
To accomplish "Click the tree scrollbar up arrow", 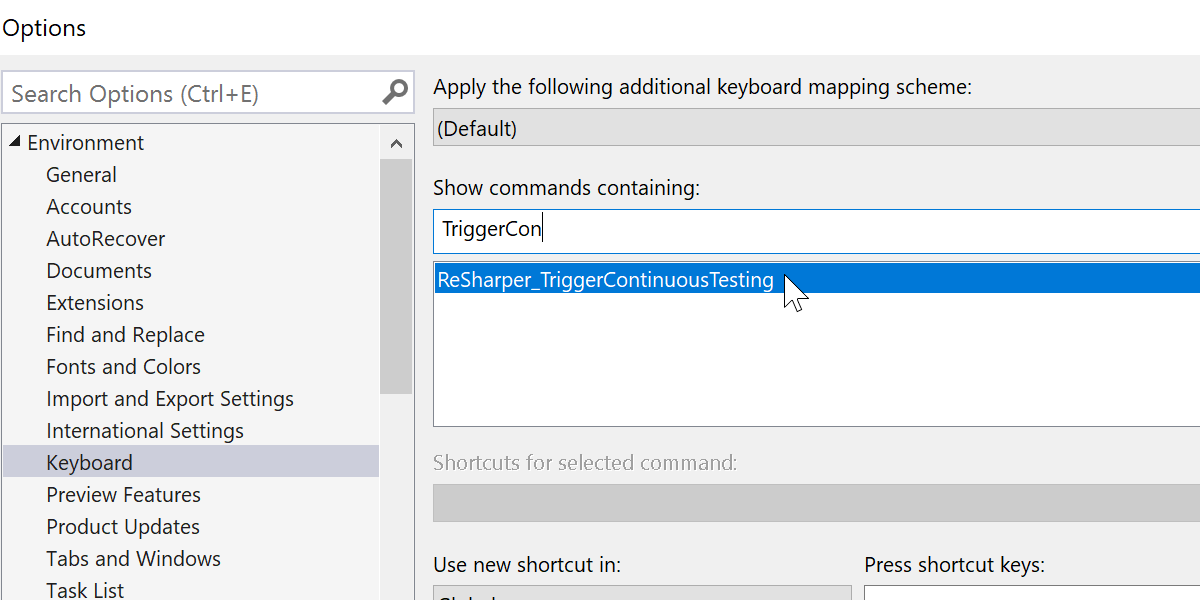I will [x=396, y=144].
